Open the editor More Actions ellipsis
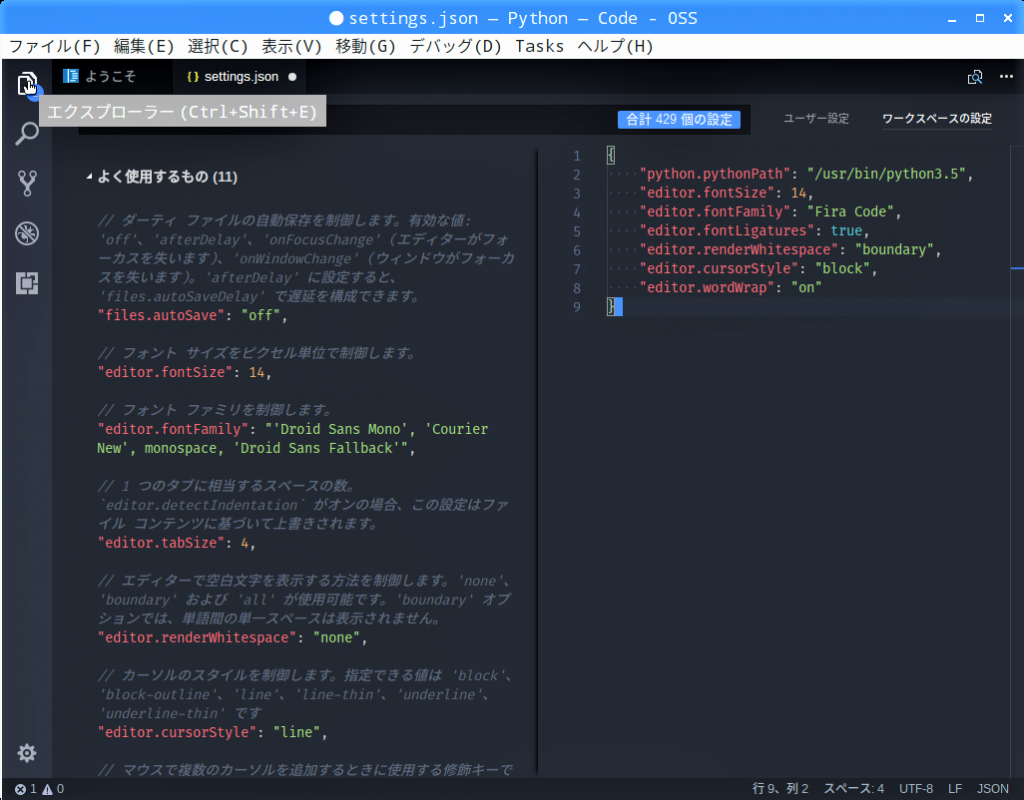Screen dimensions: 1024x800 [1006, 77]
